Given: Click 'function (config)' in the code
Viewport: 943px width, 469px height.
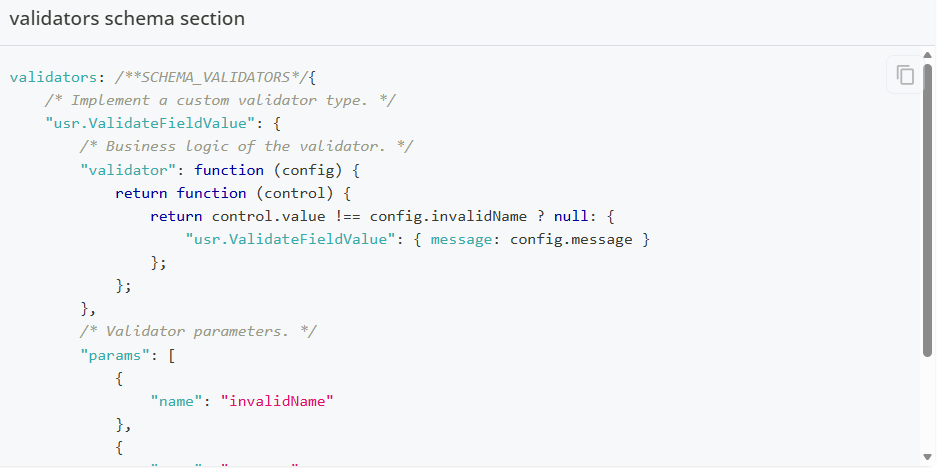Looking at the screenshot, I should point(268,169).
